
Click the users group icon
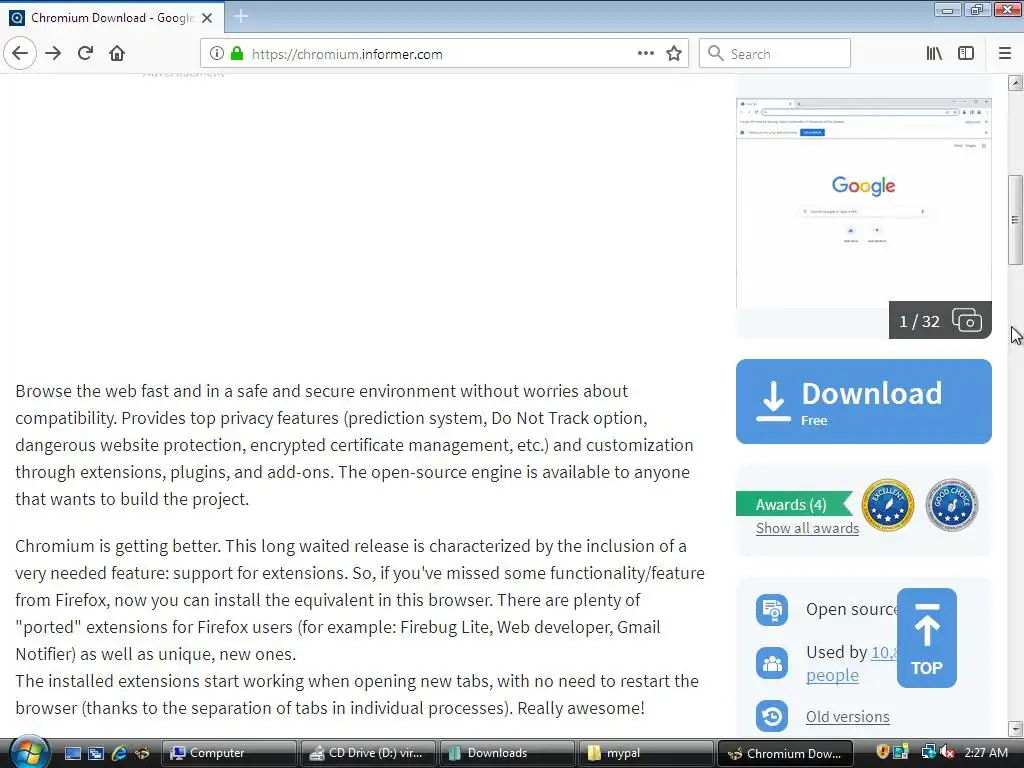[772, 664]
